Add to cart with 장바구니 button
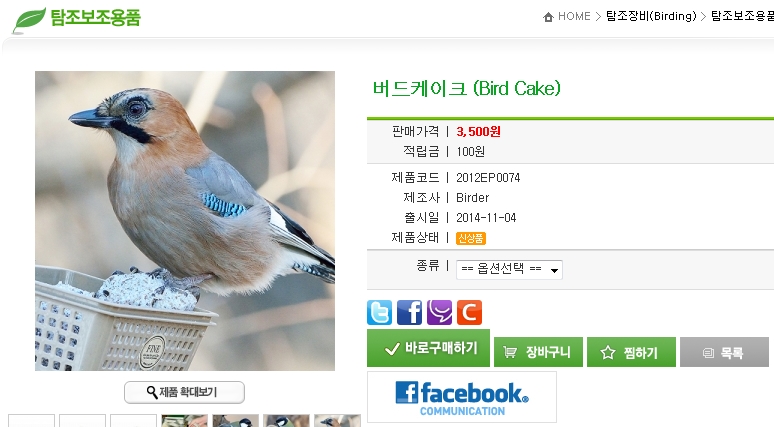The image size is (774, 427). pos(539,352)
